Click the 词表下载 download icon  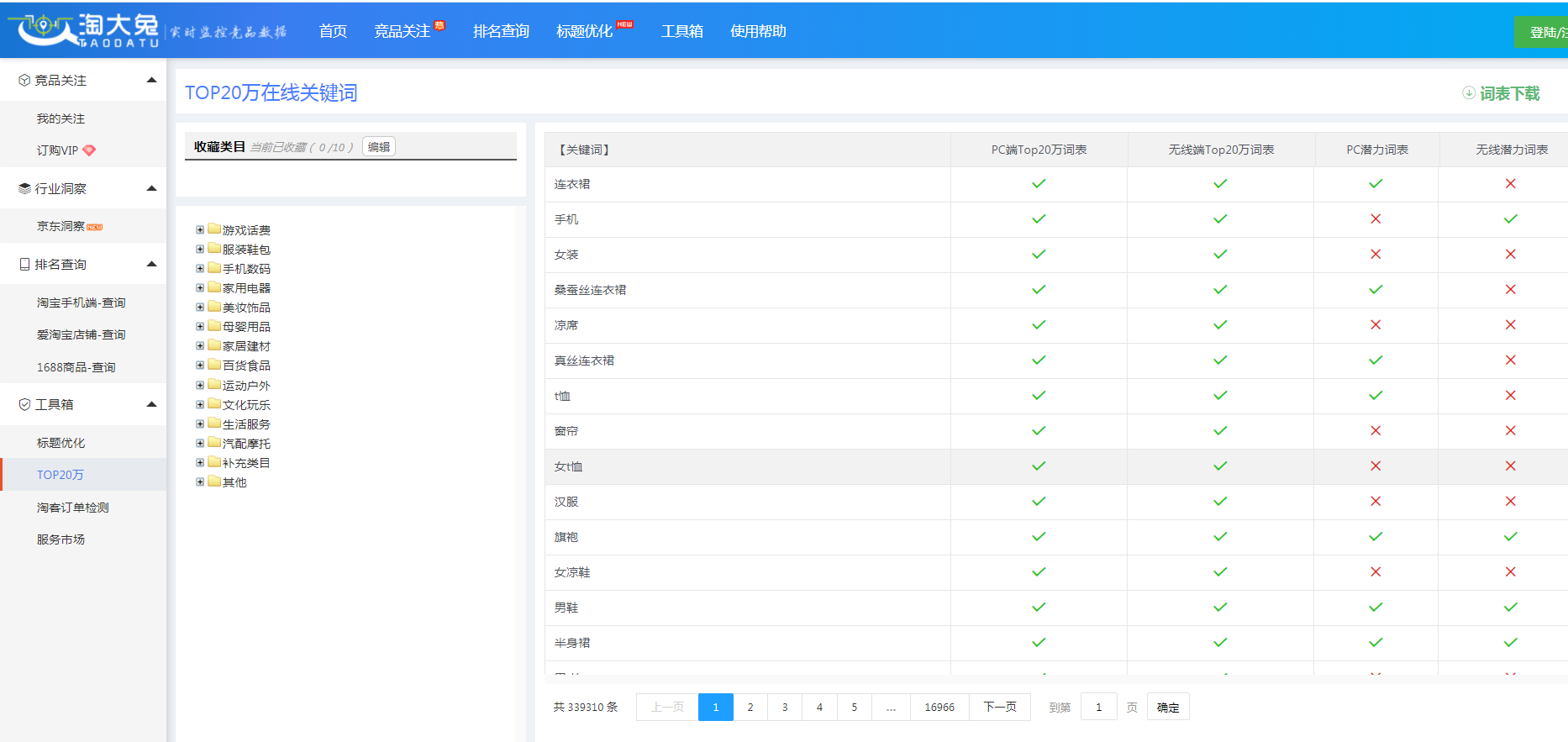coord(1469,93)
